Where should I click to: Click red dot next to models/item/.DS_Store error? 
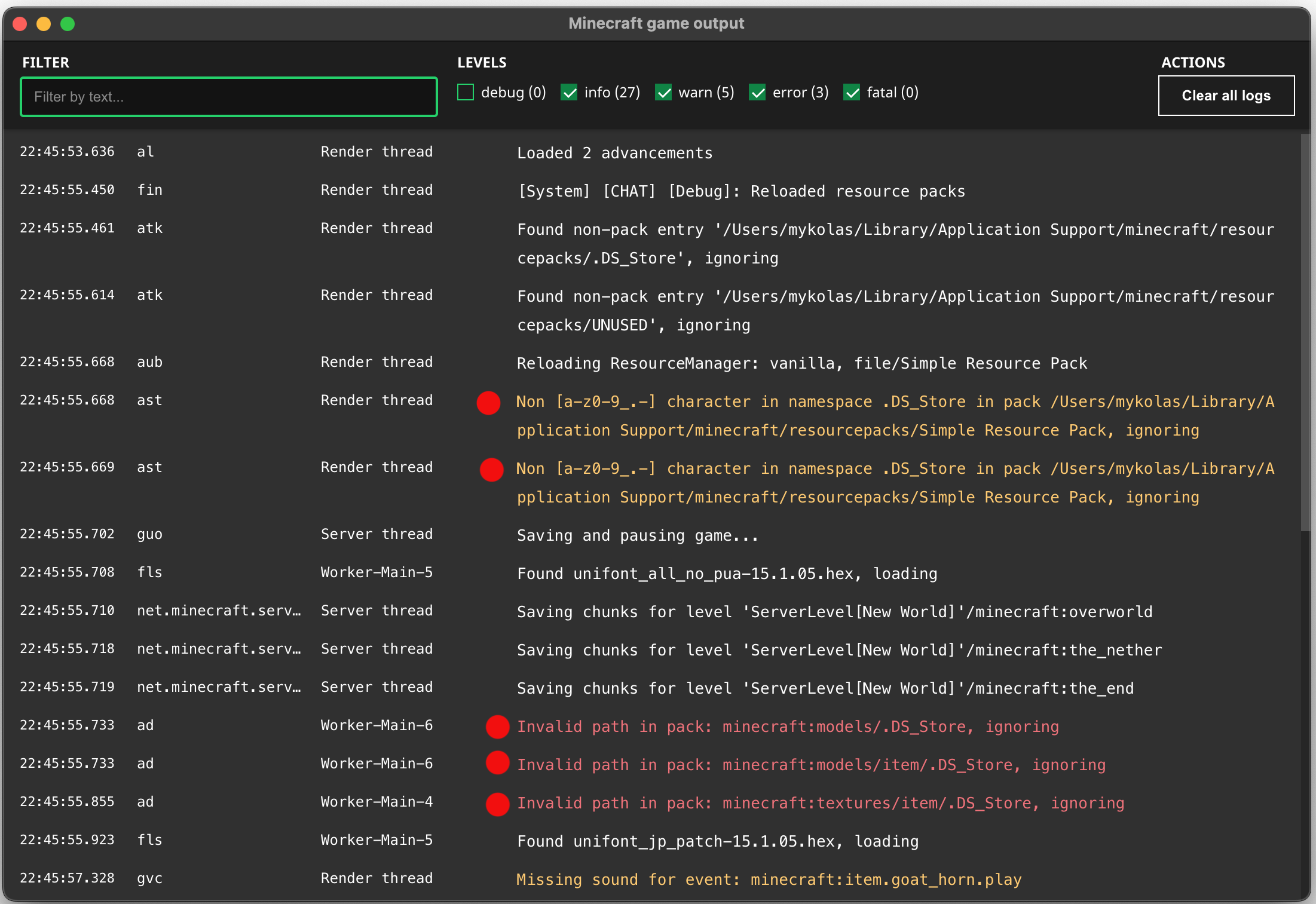[x=497, y=762]
